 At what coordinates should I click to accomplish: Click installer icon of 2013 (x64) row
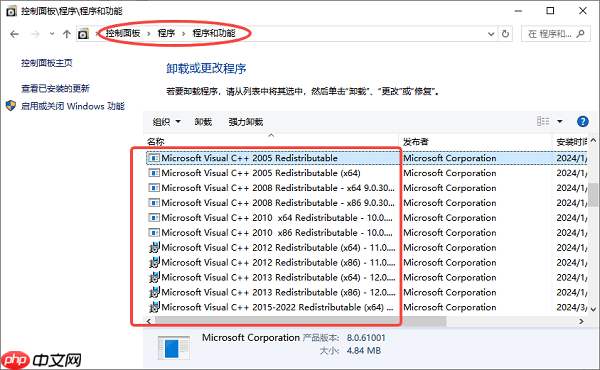154,277
